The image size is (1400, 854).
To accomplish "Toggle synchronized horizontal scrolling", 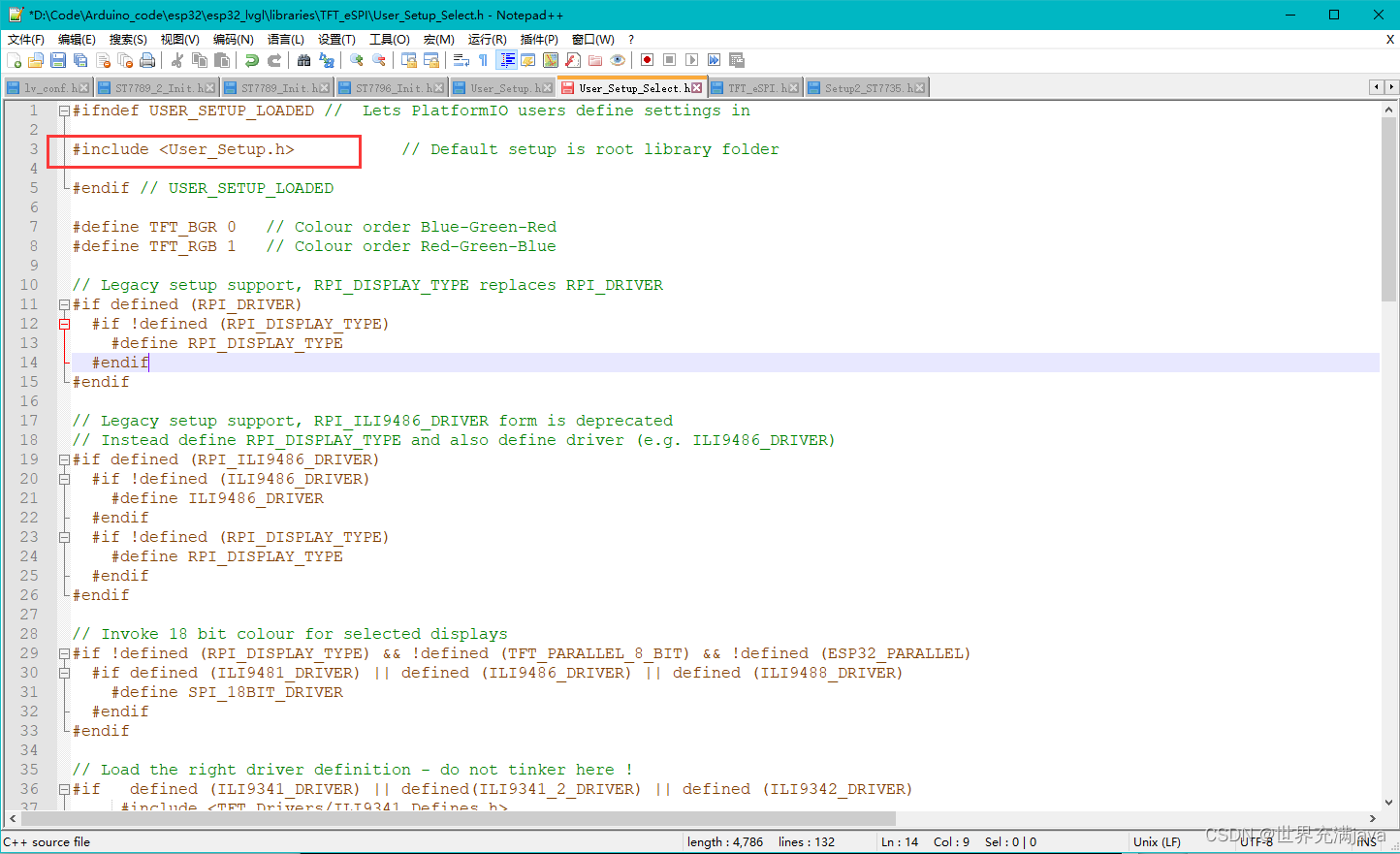I will 431,60.
